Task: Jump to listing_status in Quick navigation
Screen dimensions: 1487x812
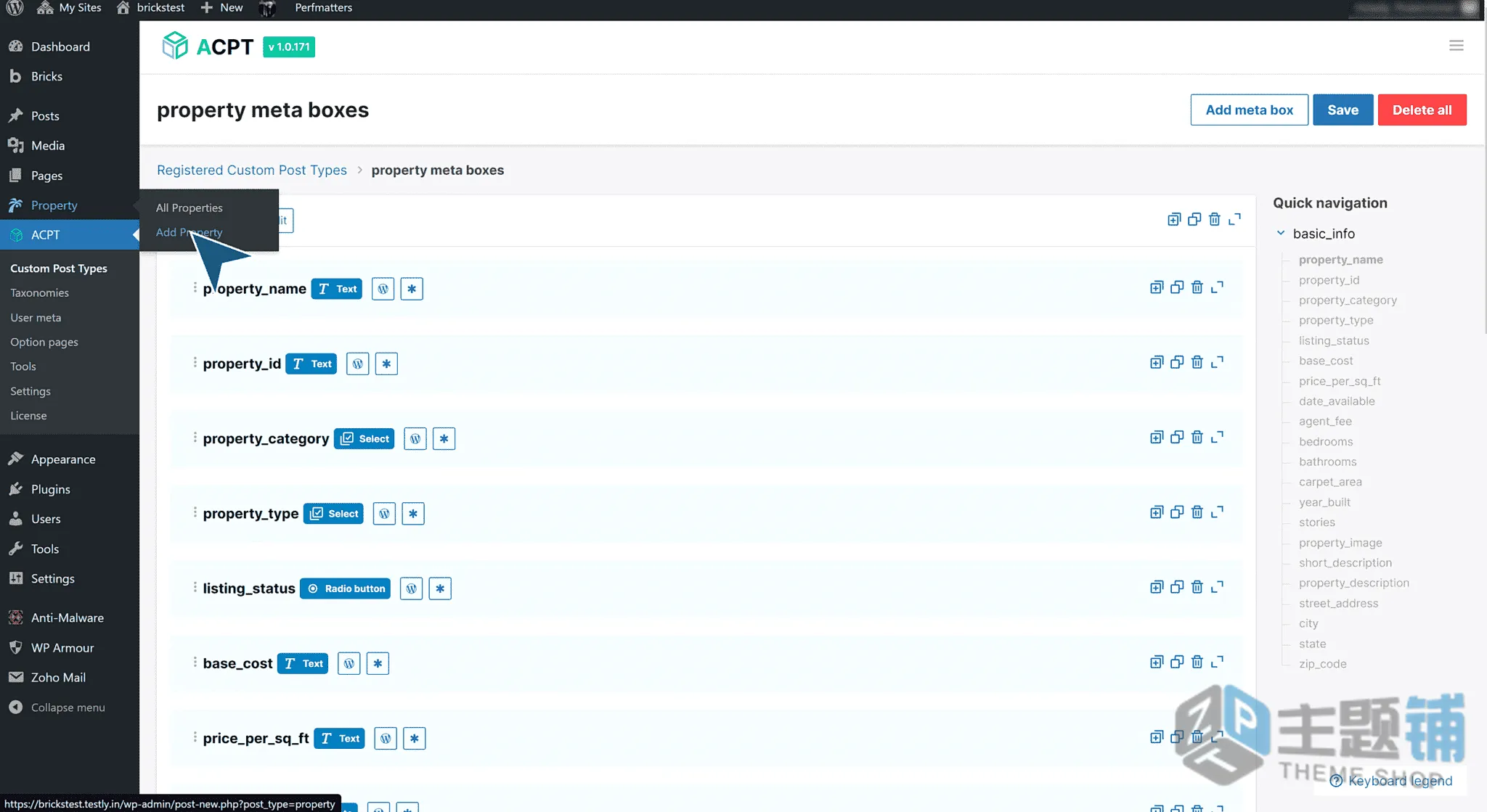Action: (1334, 341)
